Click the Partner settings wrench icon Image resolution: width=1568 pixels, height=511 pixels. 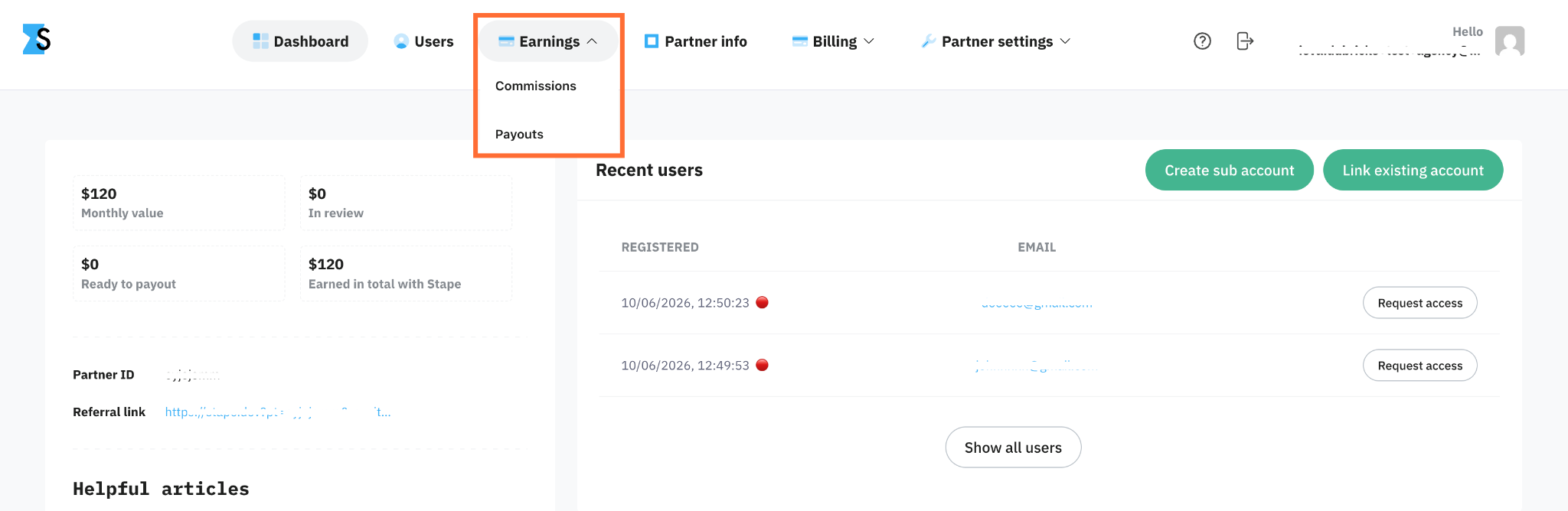click(x=929, y=41)
